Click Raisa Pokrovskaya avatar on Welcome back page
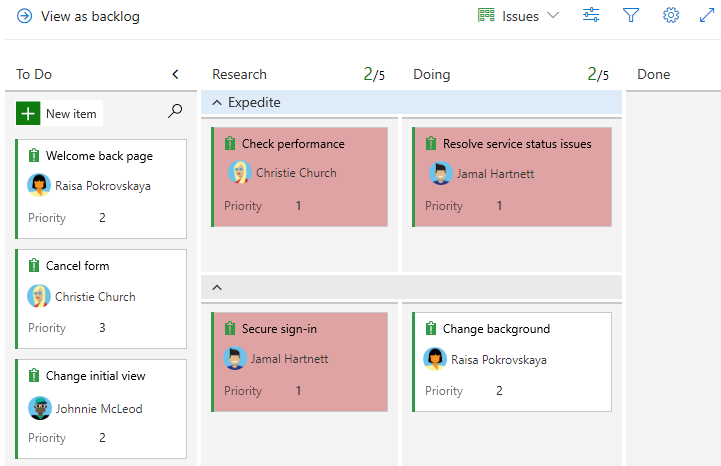The width and height of the screenshot is (721, 466). point(39,185)
